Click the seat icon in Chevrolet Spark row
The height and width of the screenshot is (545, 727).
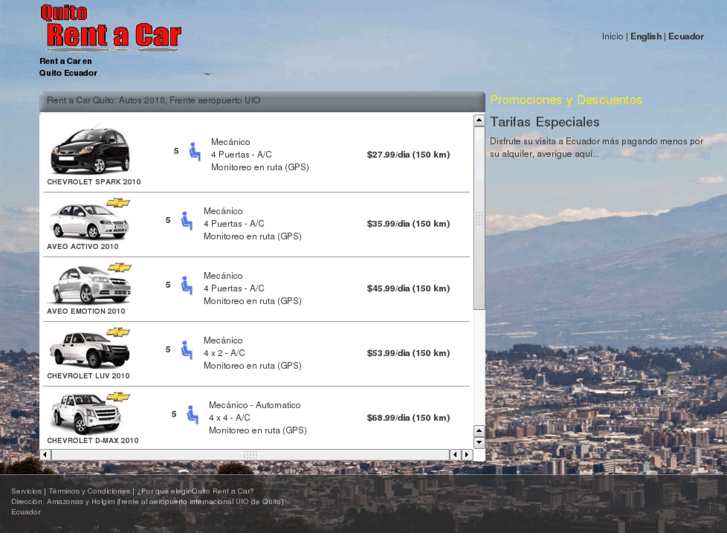(195, 152)
